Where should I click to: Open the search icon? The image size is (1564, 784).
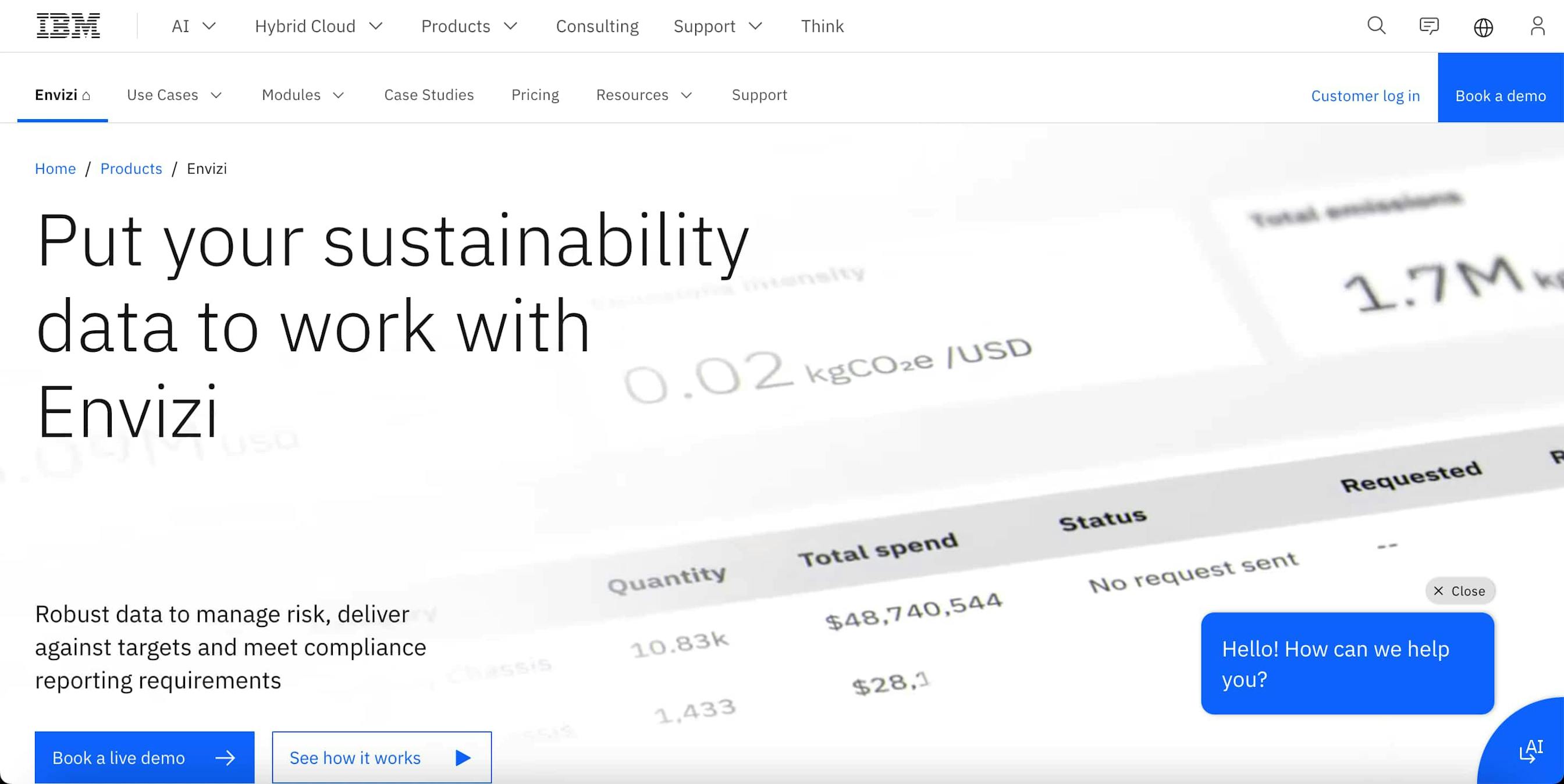click(1376, 26)
